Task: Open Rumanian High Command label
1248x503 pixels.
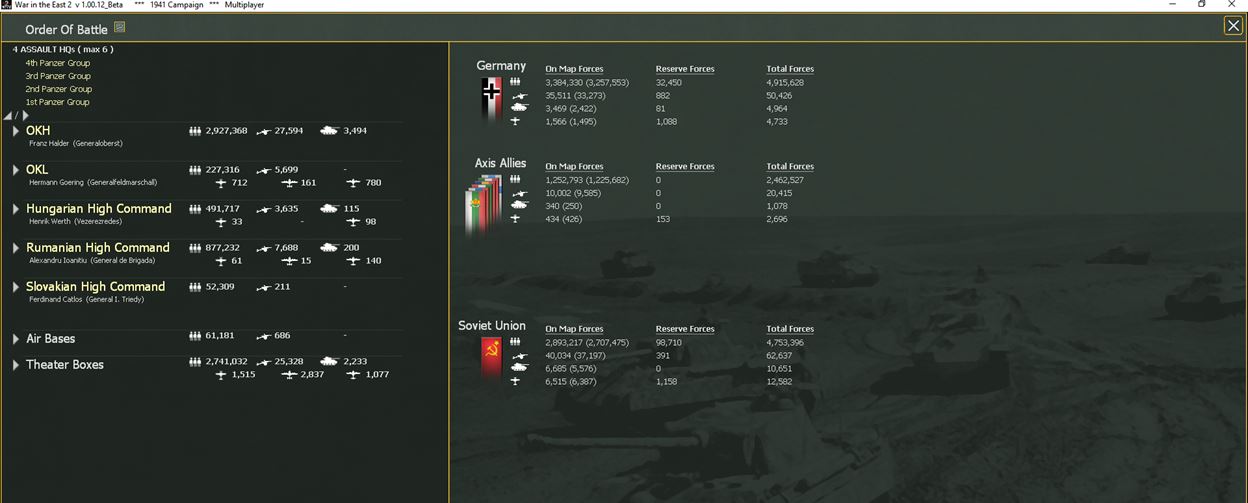Action: 98,248
